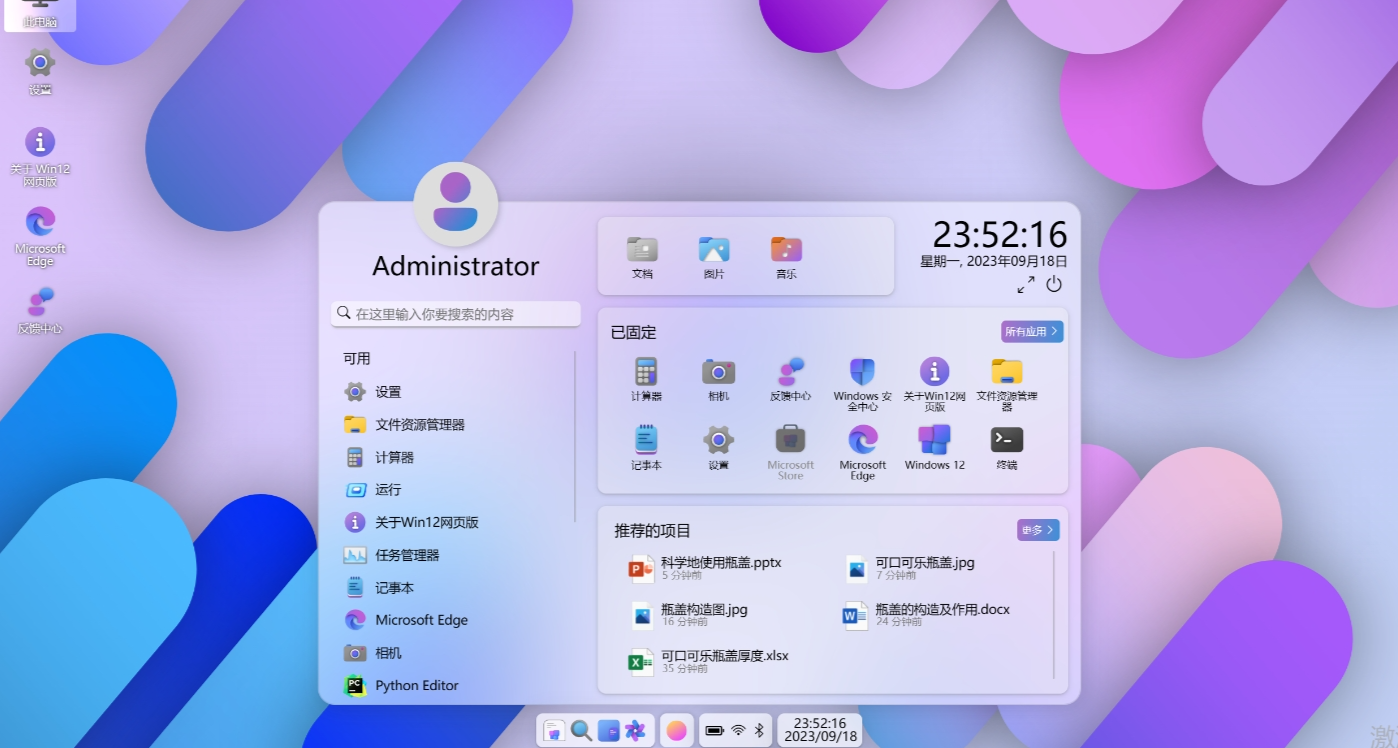Launch 终端 terminal from the pinned grid
1398x748 pixels.
(1006, 448)
